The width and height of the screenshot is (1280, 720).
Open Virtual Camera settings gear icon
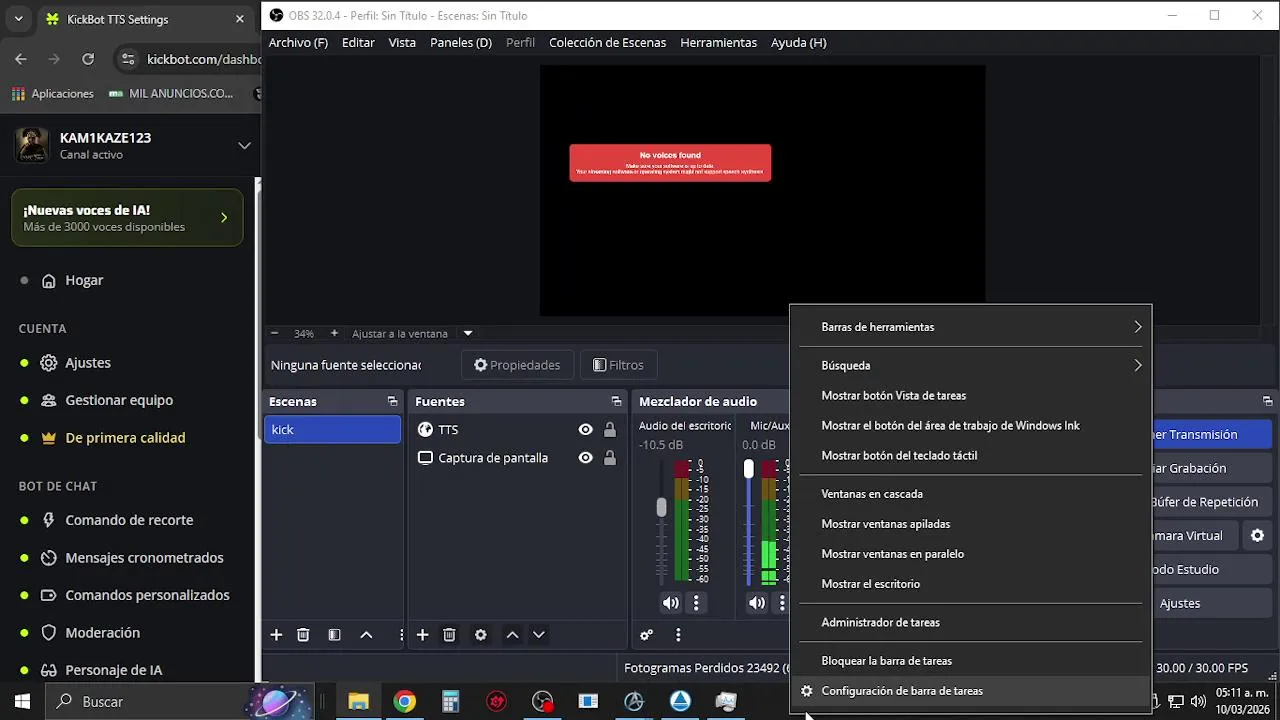point(1257,536)
